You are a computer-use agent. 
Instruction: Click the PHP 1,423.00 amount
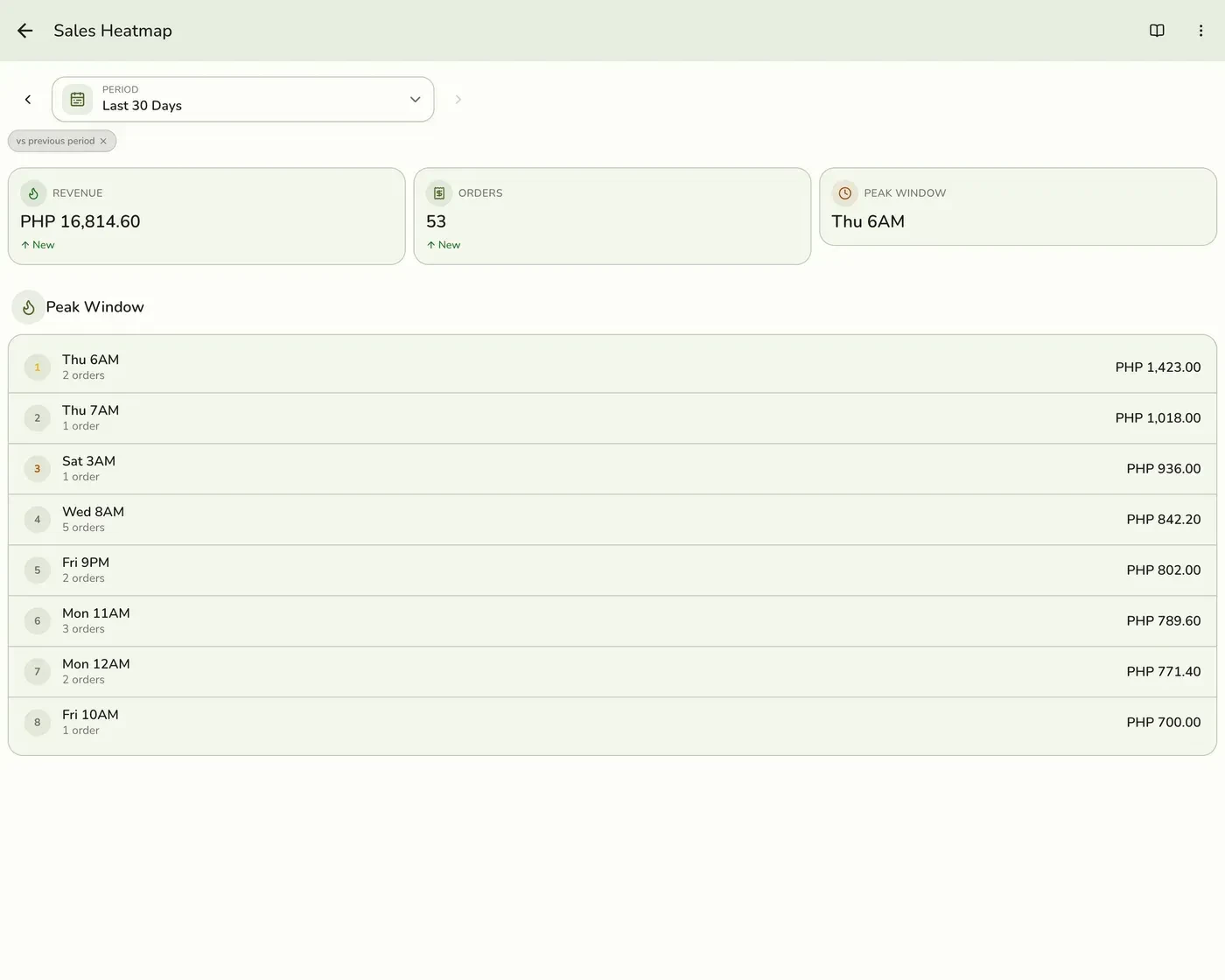[x=1158, y=367]
